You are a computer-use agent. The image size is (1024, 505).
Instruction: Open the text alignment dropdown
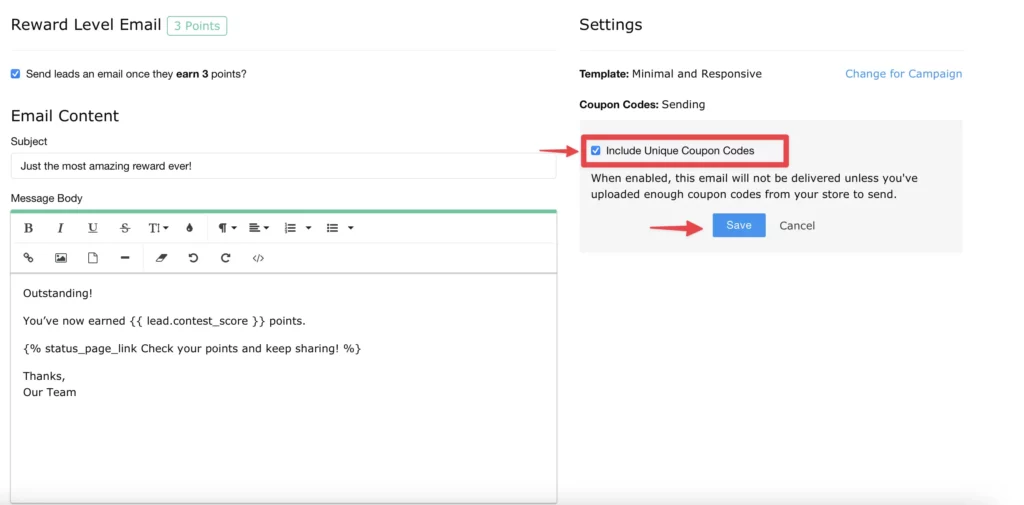259,228
